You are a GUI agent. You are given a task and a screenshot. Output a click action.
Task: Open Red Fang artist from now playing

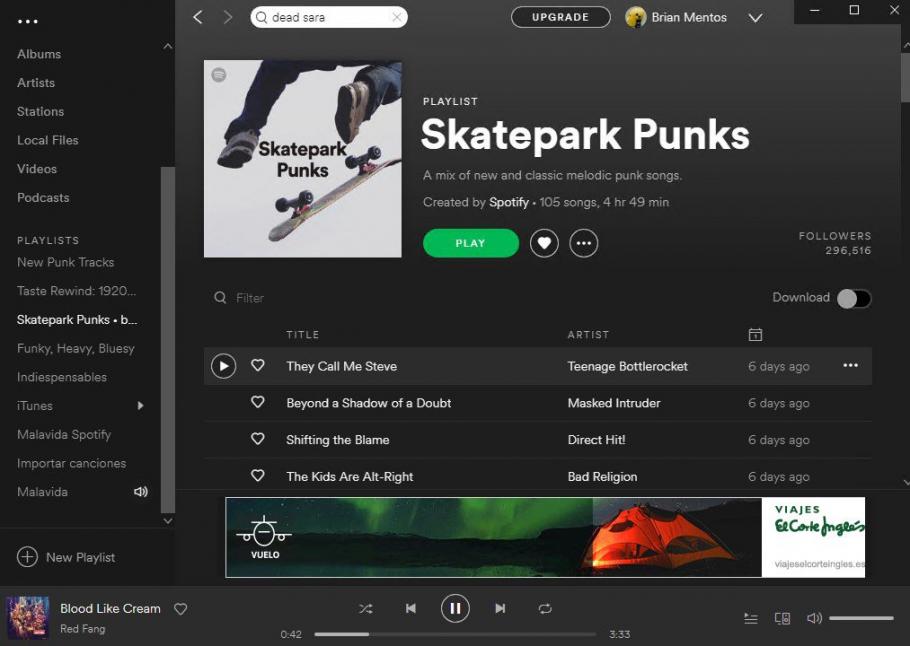pyautogui.click(x=82, y=629)
